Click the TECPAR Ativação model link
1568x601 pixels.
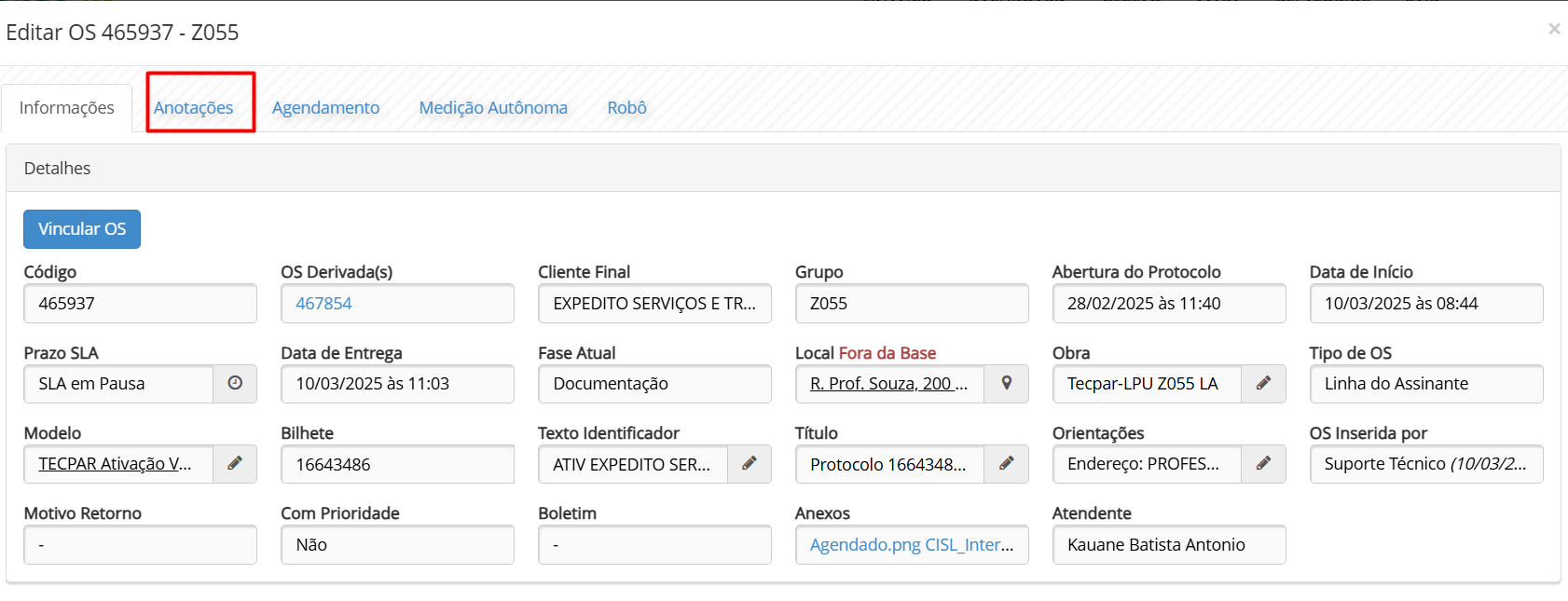click(x=115, y=463)
